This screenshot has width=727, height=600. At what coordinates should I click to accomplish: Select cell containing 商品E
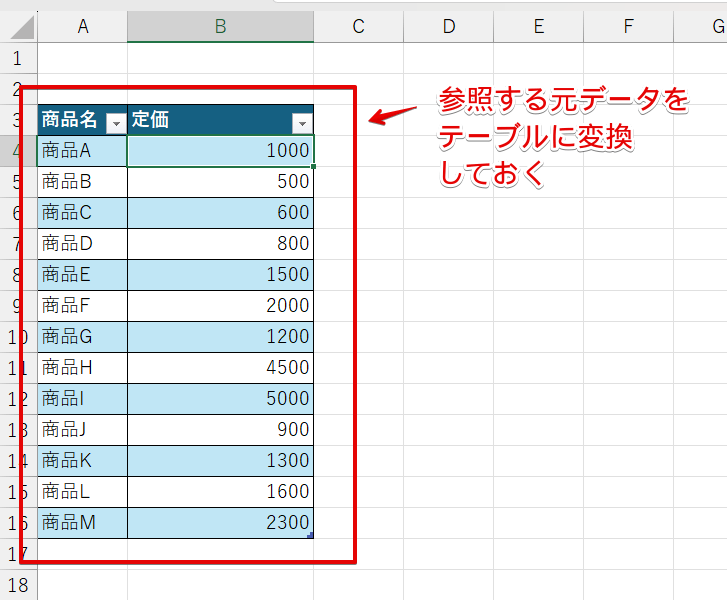(x=83, y=275)
